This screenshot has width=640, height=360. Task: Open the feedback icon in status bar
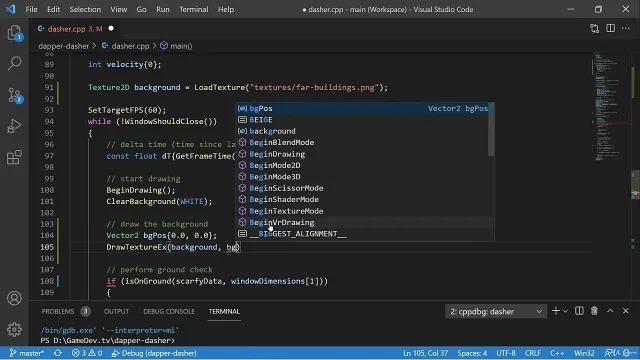coord(611,353)
